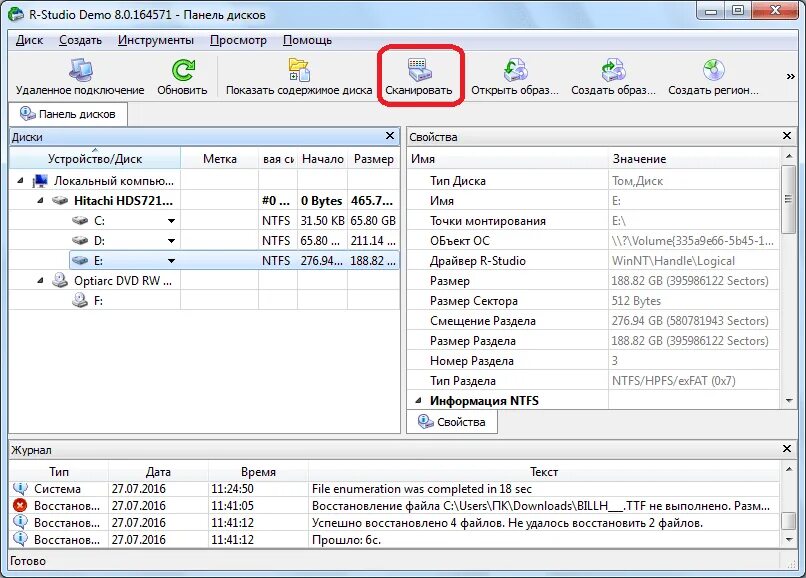Click the Тип column header in Журнал
This screenshot has width=806, height=578.
click(x=59, y=471)
